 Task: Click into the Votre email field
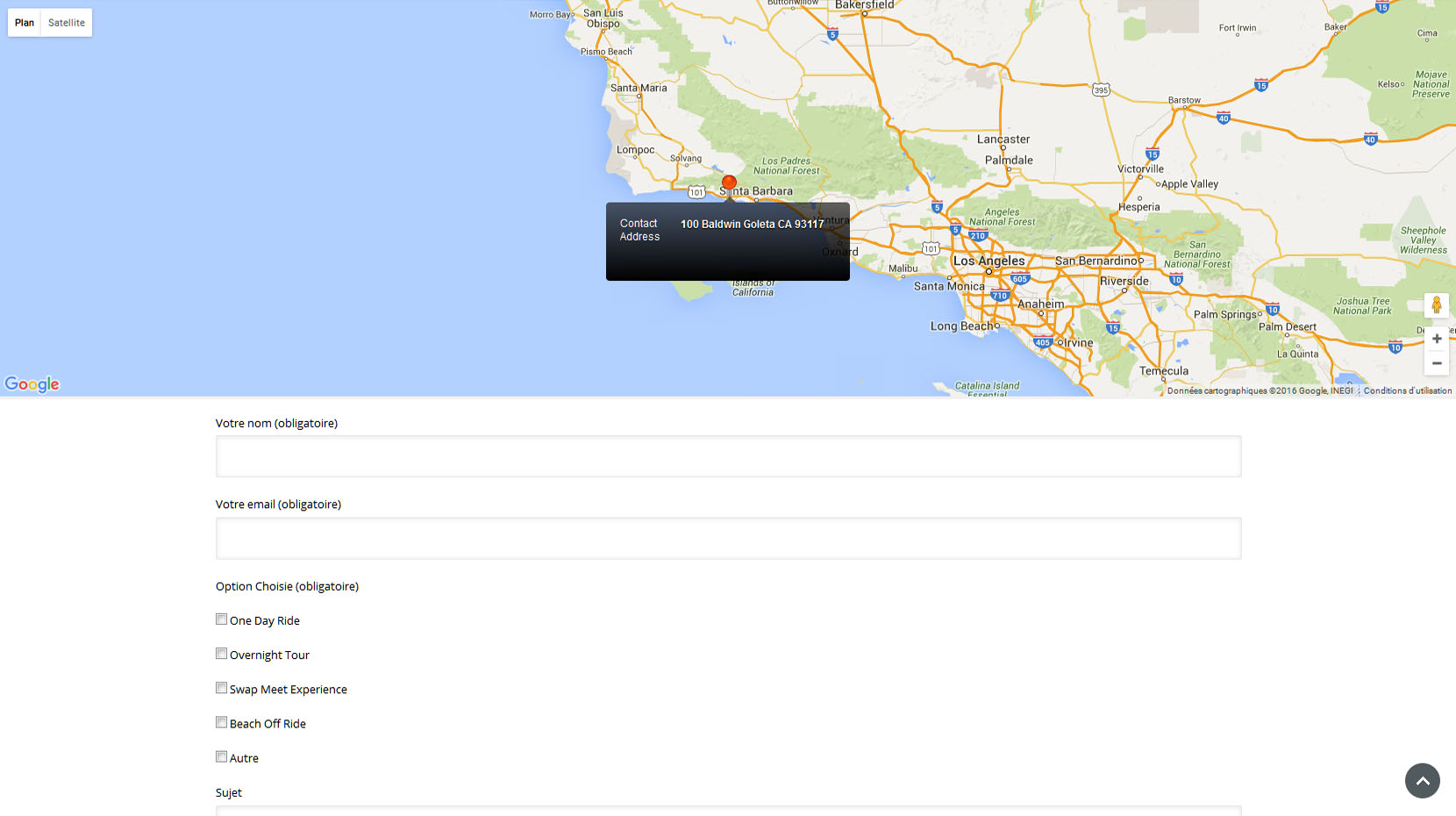(x=728, y=538)
